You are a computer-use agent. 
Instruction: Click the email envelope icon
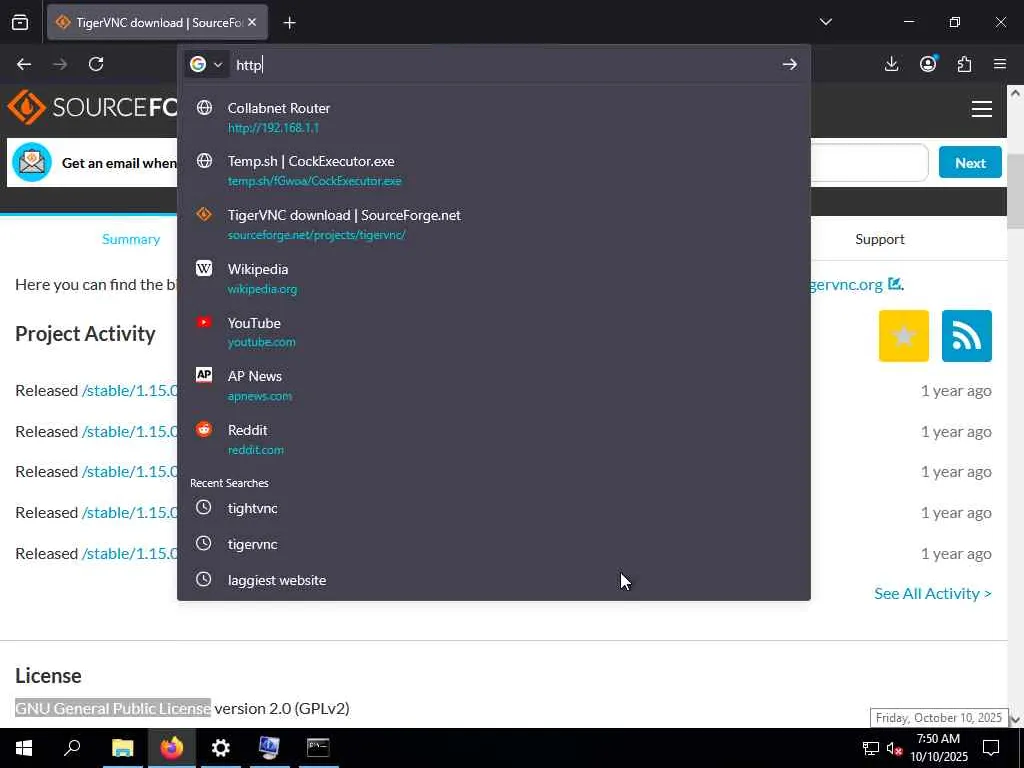(31, 162)
